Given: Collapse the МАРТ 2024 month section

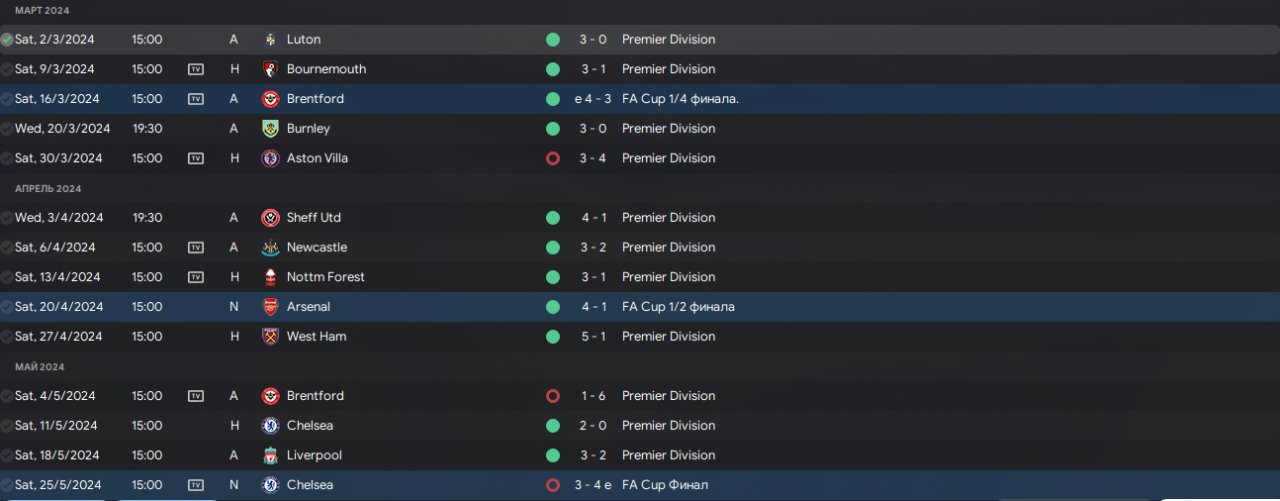Looking at the screenshot, I should point(42,10).
